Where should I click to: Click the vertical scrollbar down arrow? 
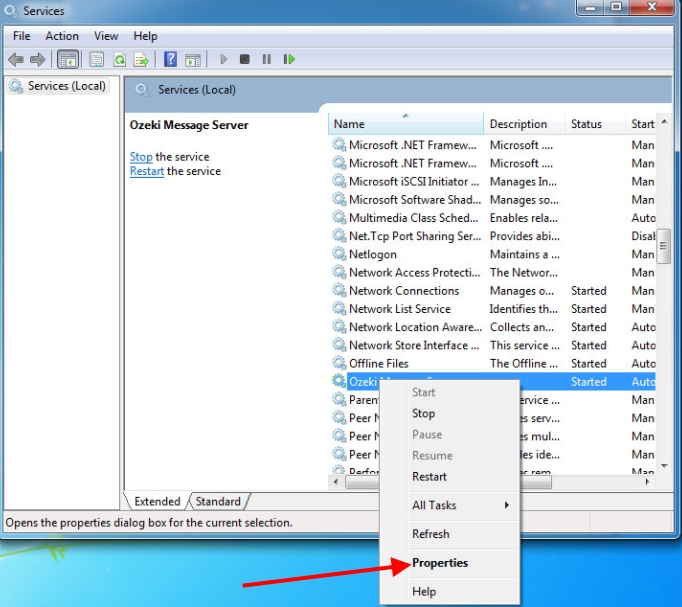coord(664,467)
